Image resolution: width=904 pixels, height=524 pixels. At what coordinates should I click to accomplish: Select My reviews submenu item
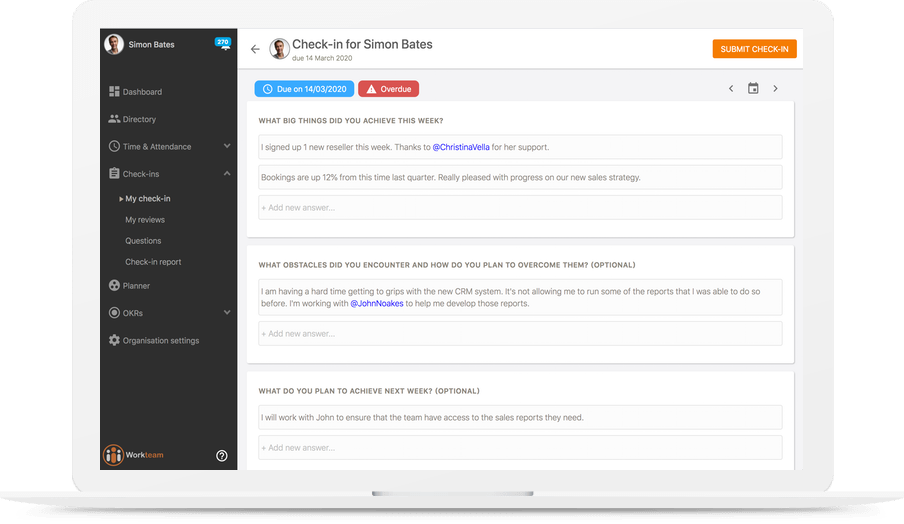[x=145, y=220]
